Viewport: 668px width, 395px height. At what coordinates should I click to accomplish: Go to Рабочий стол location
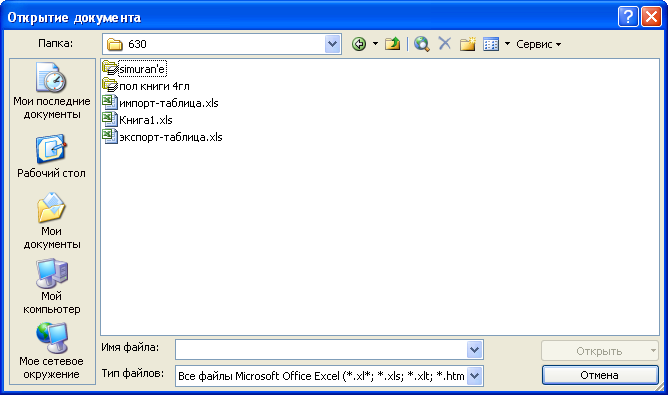pyautogui.click(x=52, y=156)
